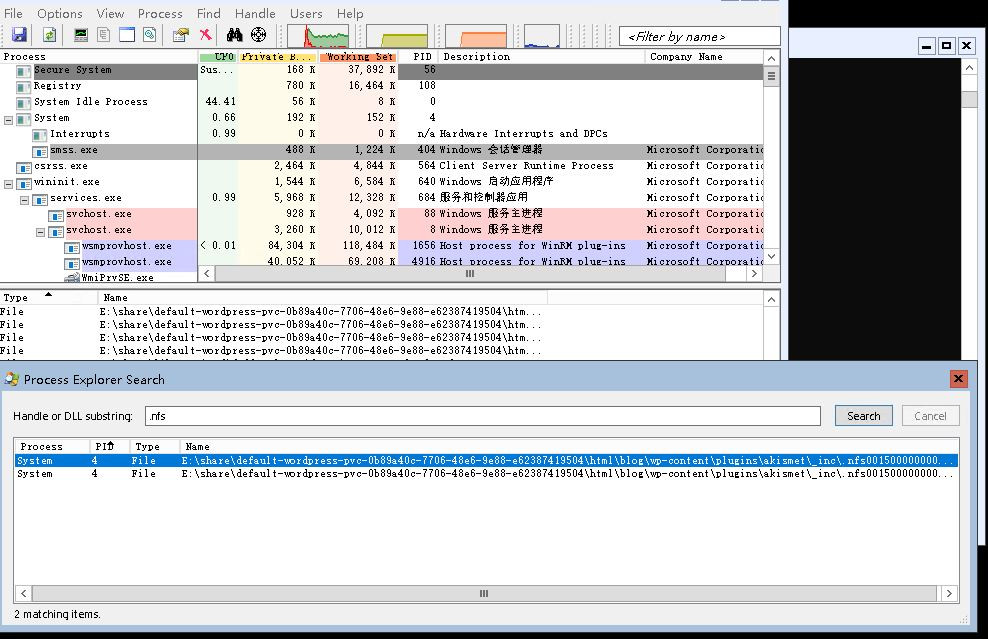Collapse the wininit.exe tree node

pos(8,184)
